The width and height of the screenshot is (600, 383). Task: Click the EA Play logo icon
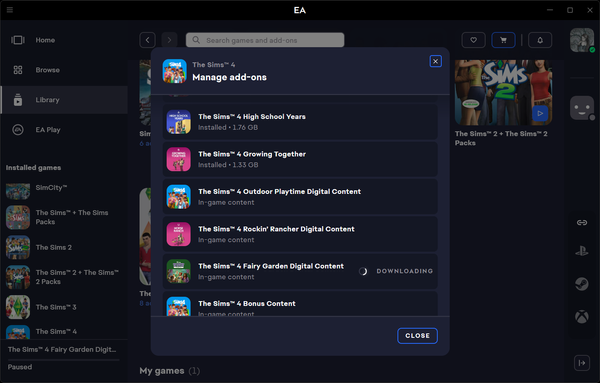pyautogui.click(x=18, y=130)
